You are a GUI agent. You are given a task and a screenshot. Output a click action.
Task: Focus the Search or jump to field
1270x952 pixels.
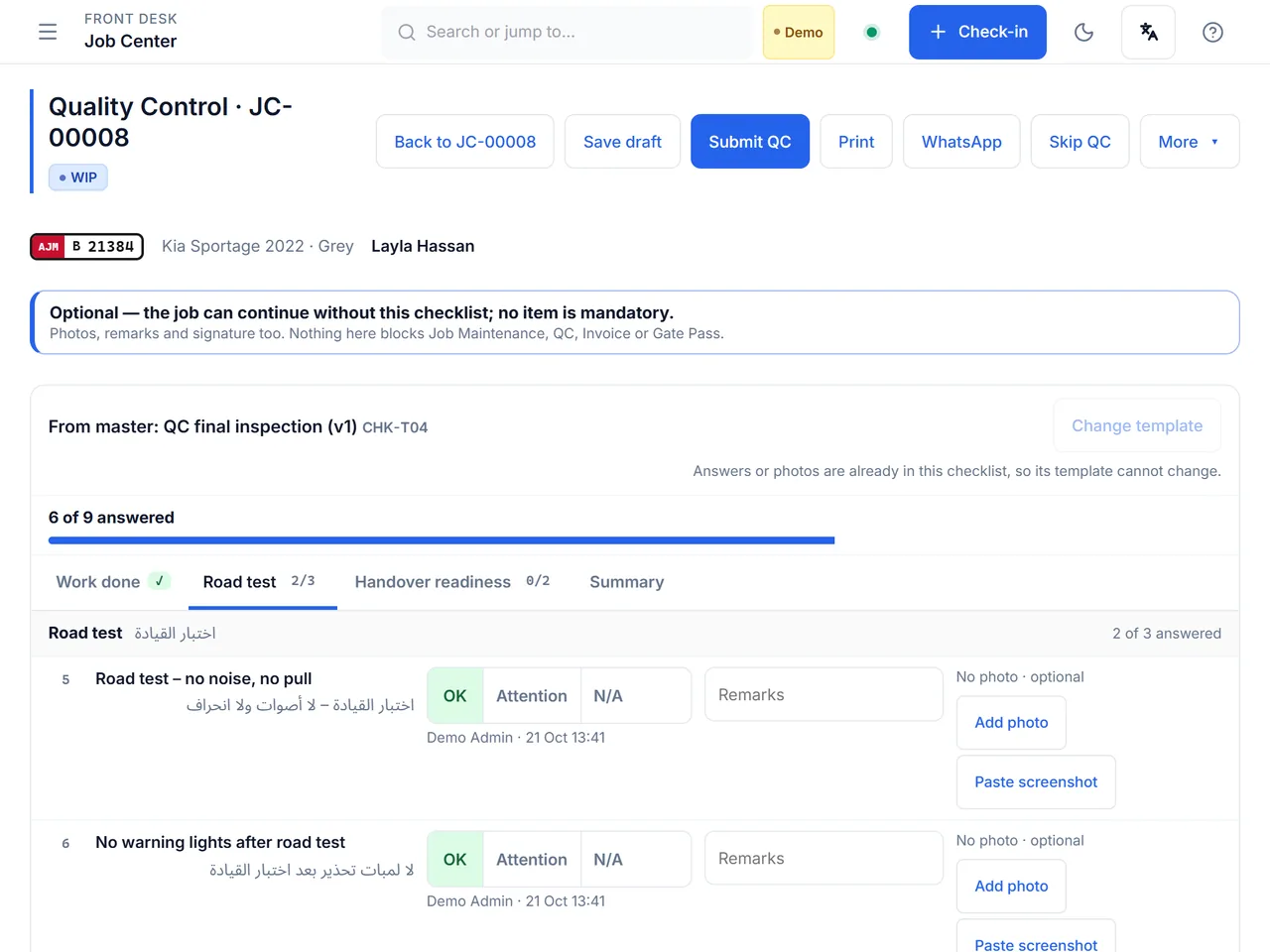pyautogui.click(x=568, y=32)
